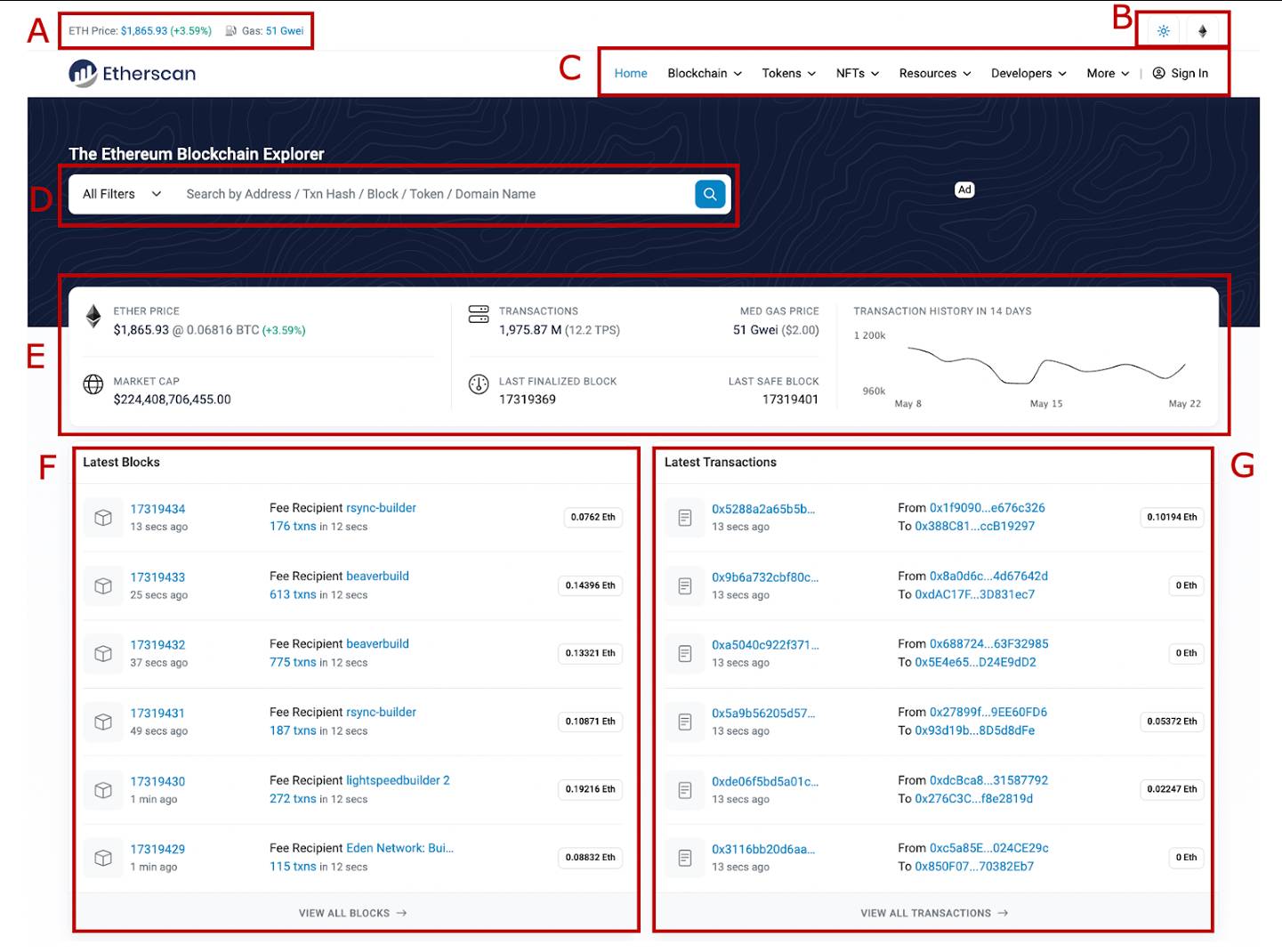Viewport: 1282px width, 952px height.
Task: Click the search by address input field
Action: (436, 194)
